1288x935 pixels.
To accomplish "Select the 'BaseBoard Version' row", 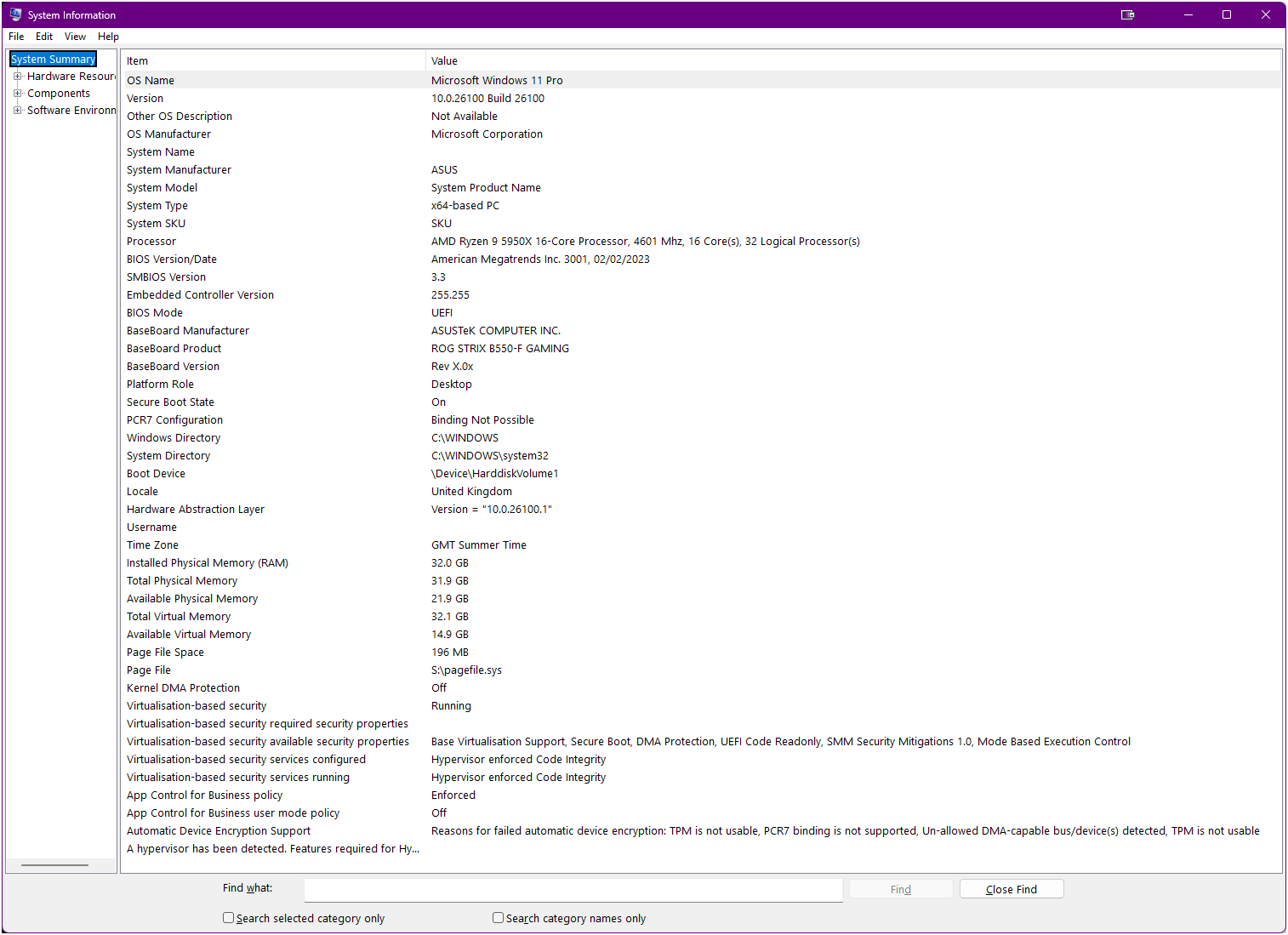I will point(701,366).
